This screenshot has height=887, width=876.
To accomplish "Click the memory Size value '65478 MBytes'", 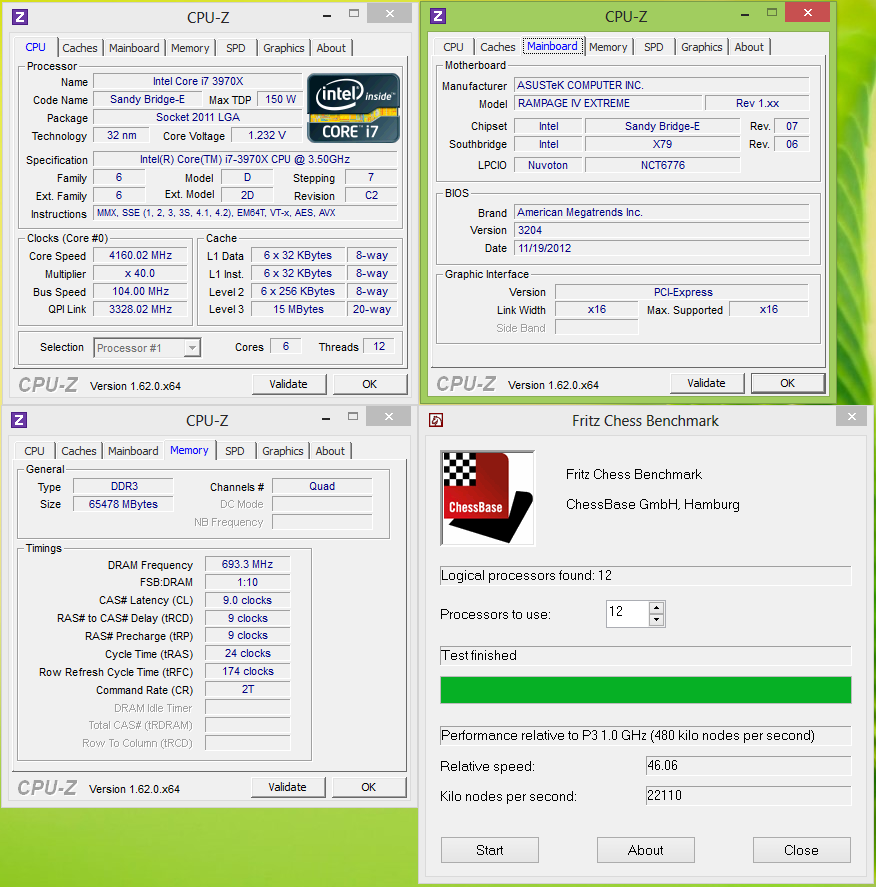I will [123, 504].
